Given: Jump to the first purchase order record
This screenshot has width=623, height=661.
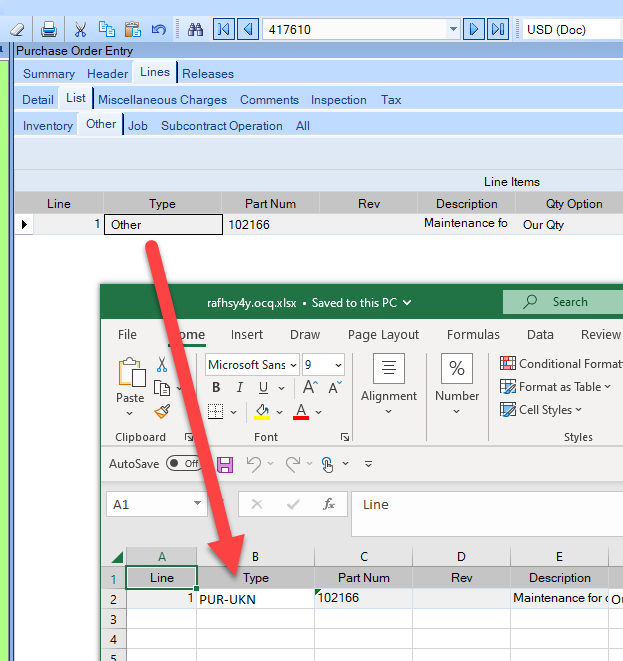Looking at the screenshot, I should tap(225, 29).
